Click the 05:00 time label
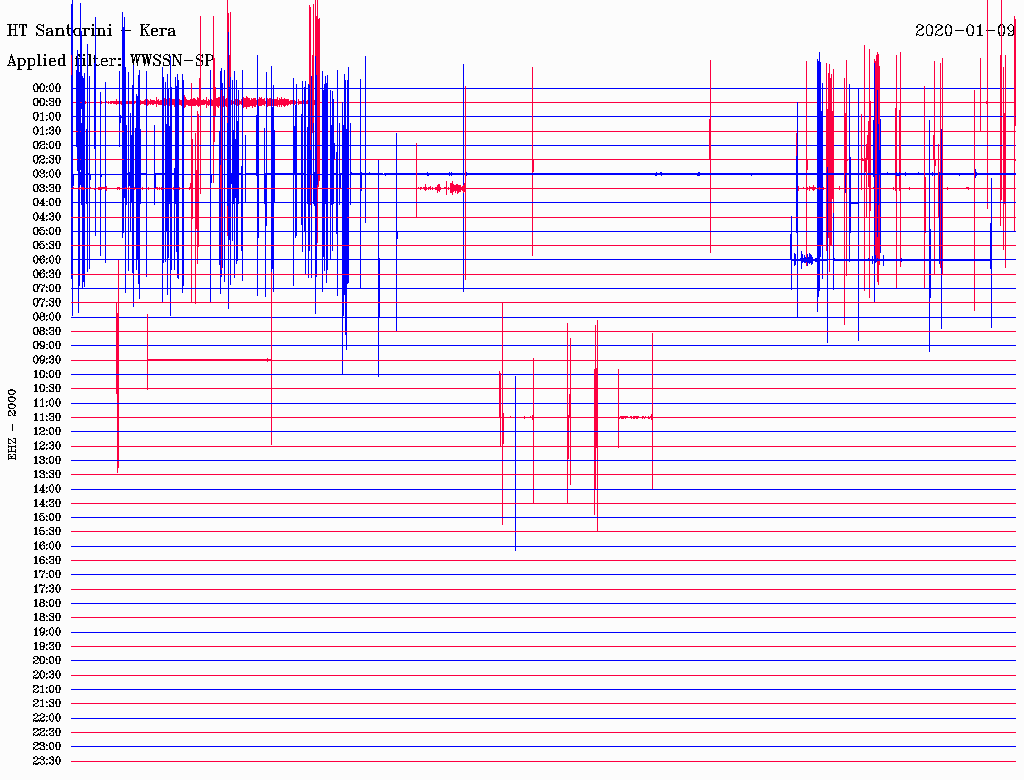The height and width of the screenshot is (780, 1024). (47, 231)
